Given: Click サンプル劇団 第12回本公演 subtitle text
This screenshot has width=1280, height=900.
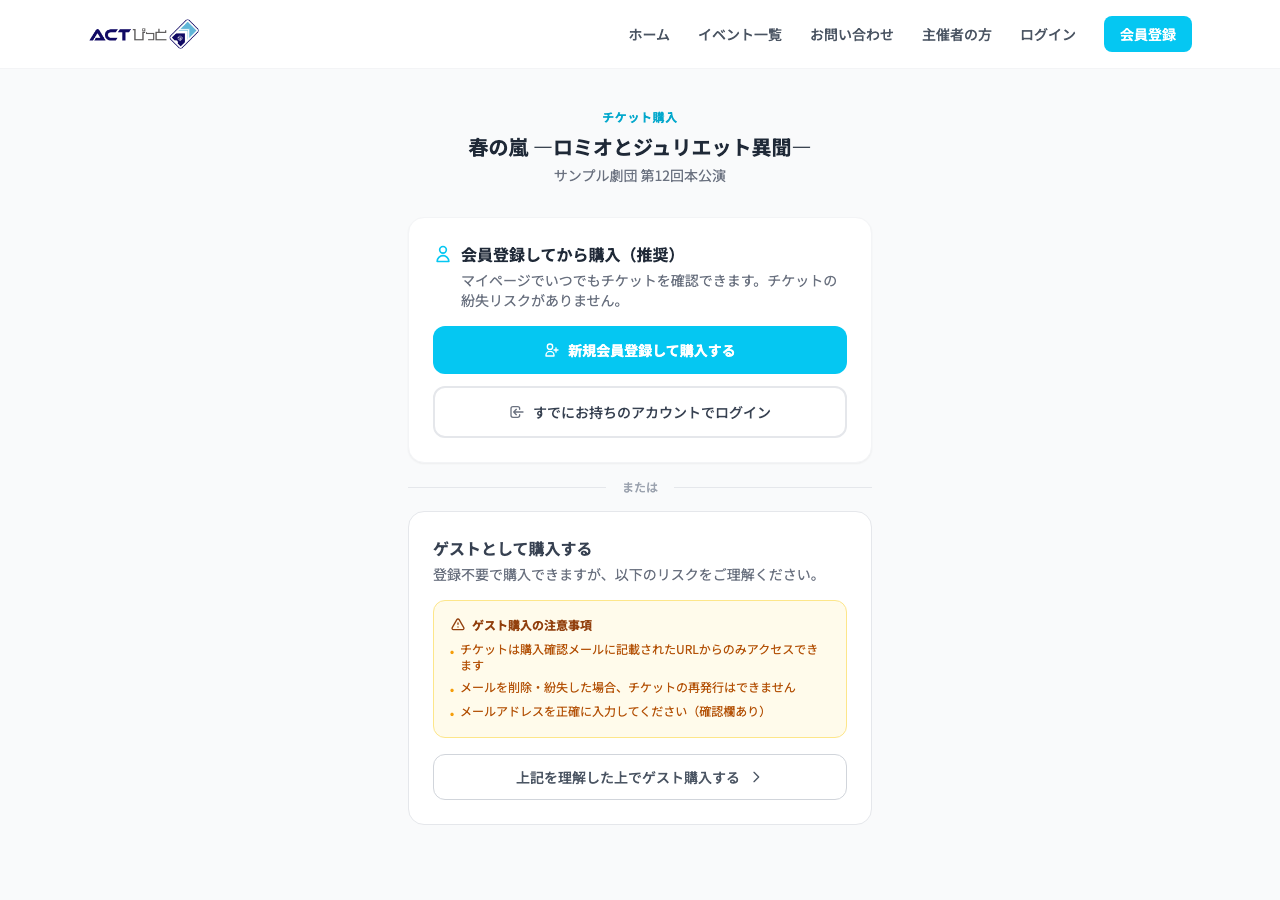Looking at the screenshot, I should coord(639,175).
